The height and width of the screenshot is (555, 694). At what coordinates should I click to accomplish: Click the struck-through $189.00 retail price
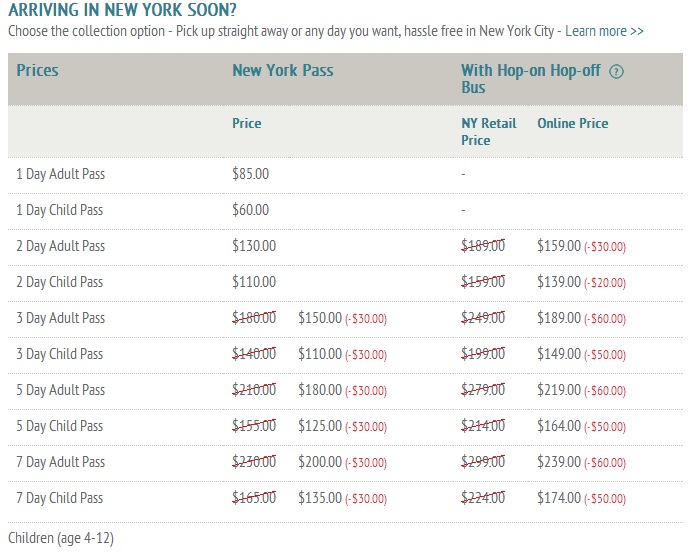483,246
